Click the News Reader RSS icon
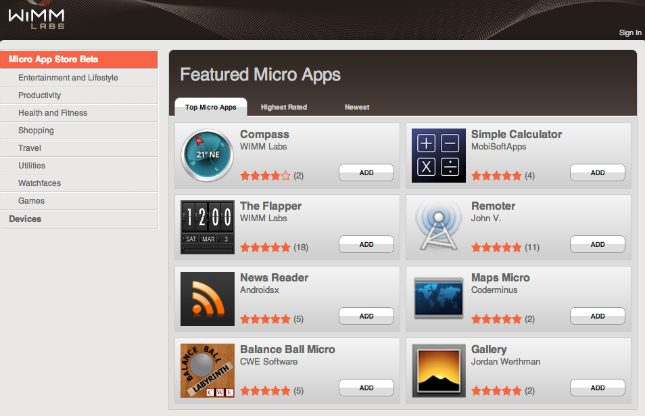Viewport: 645px width, 416px height. click(x=207, y=299)
